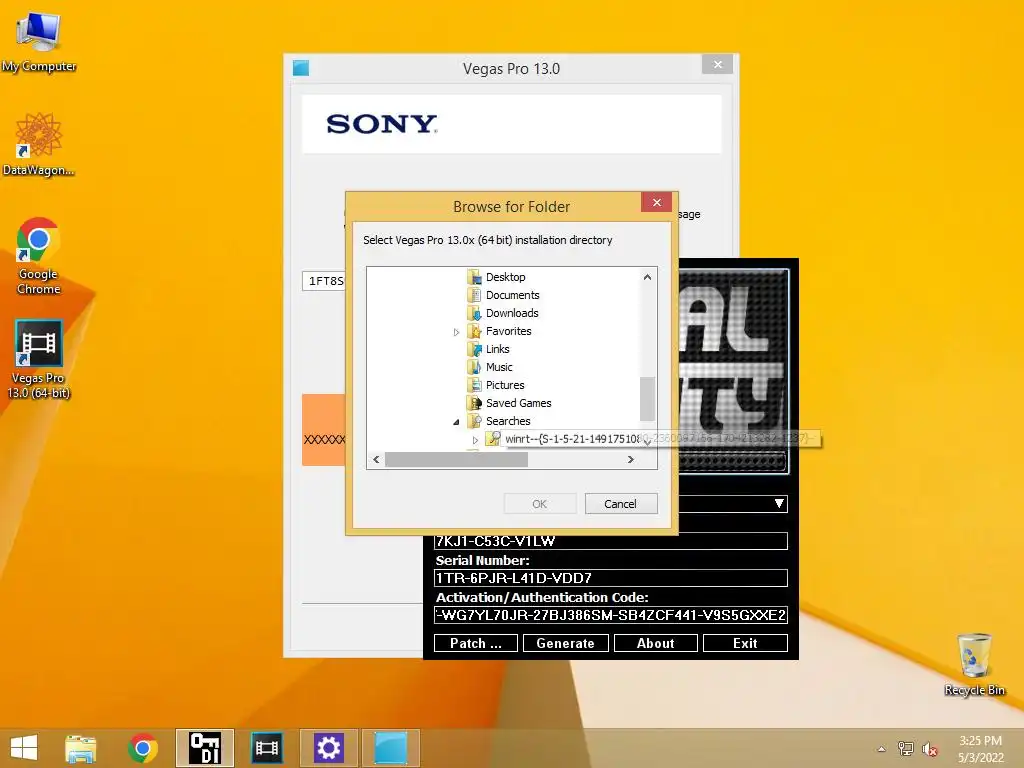Select the Links folder in the tree

[x=498, y=349]
